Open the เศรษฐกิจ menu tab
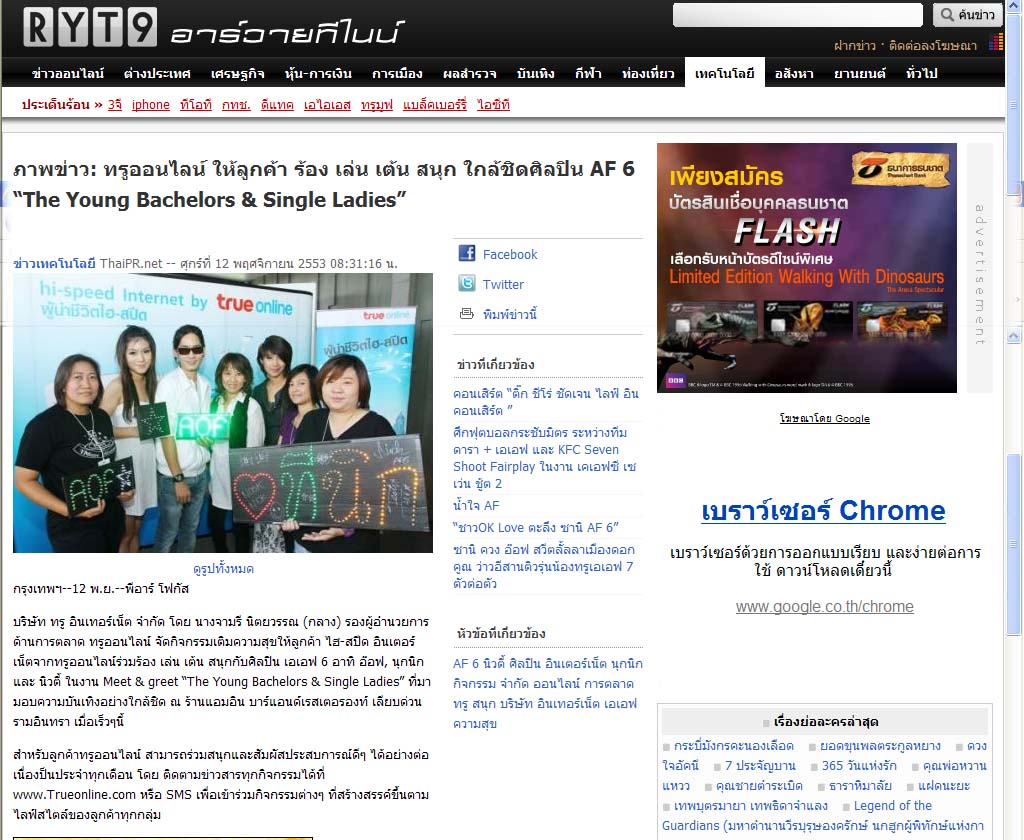Screen dimensions: 1024x840 [x=238, y=73]
